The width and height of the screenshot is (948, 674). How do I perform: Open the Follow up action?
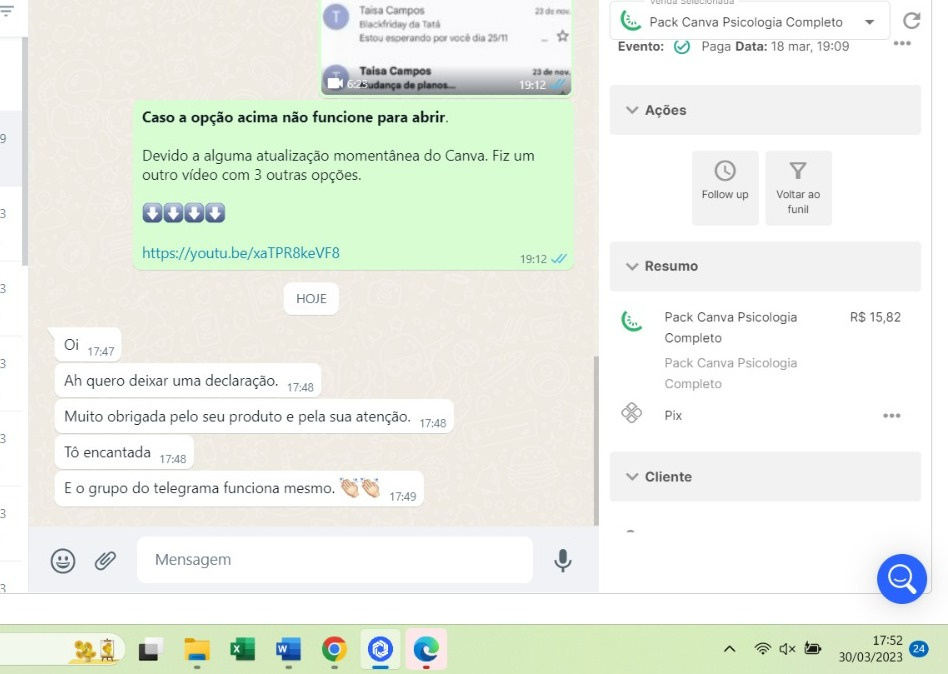pyautogui.click(x=725, y=187)
